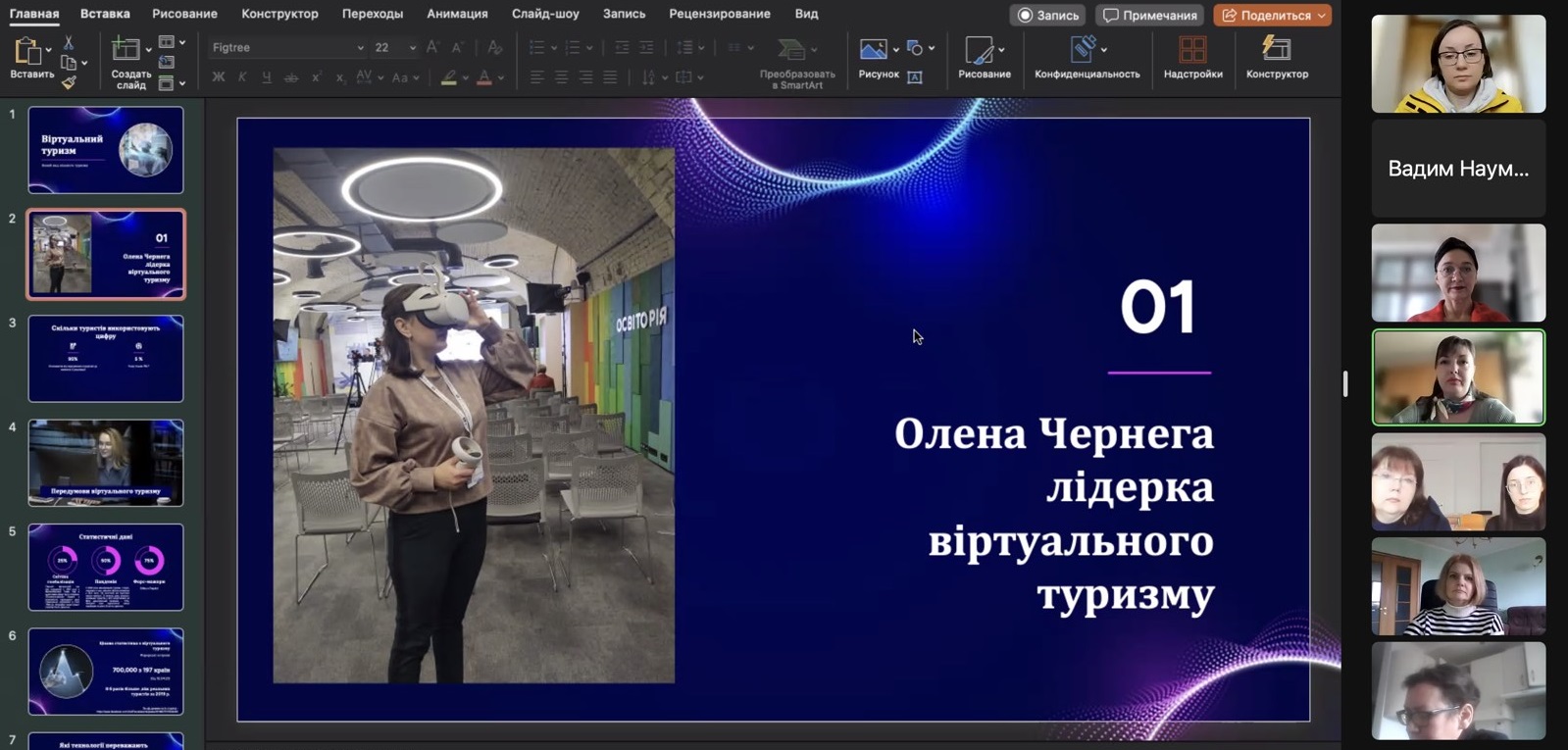Click the Copy icon in clipboard group
Viewport: 1568px width, 750px height.
click(69, 64)
